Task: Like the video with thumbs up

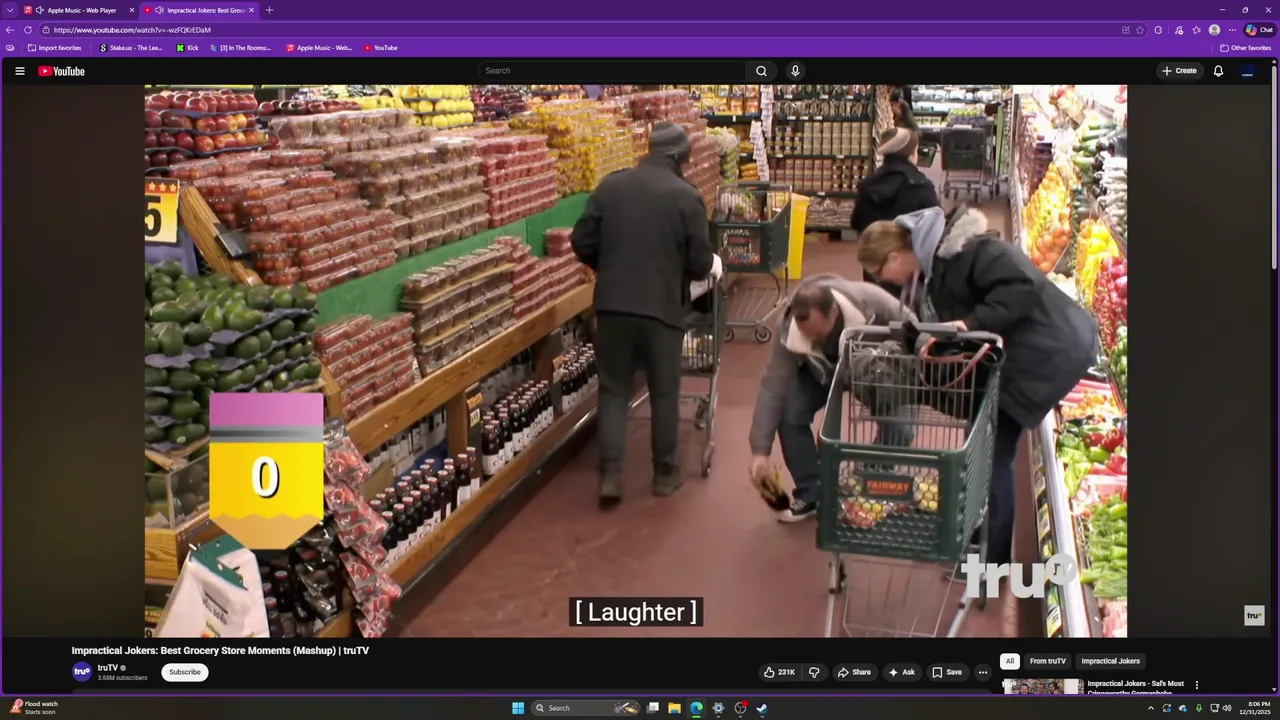Action: click(779, 672)
